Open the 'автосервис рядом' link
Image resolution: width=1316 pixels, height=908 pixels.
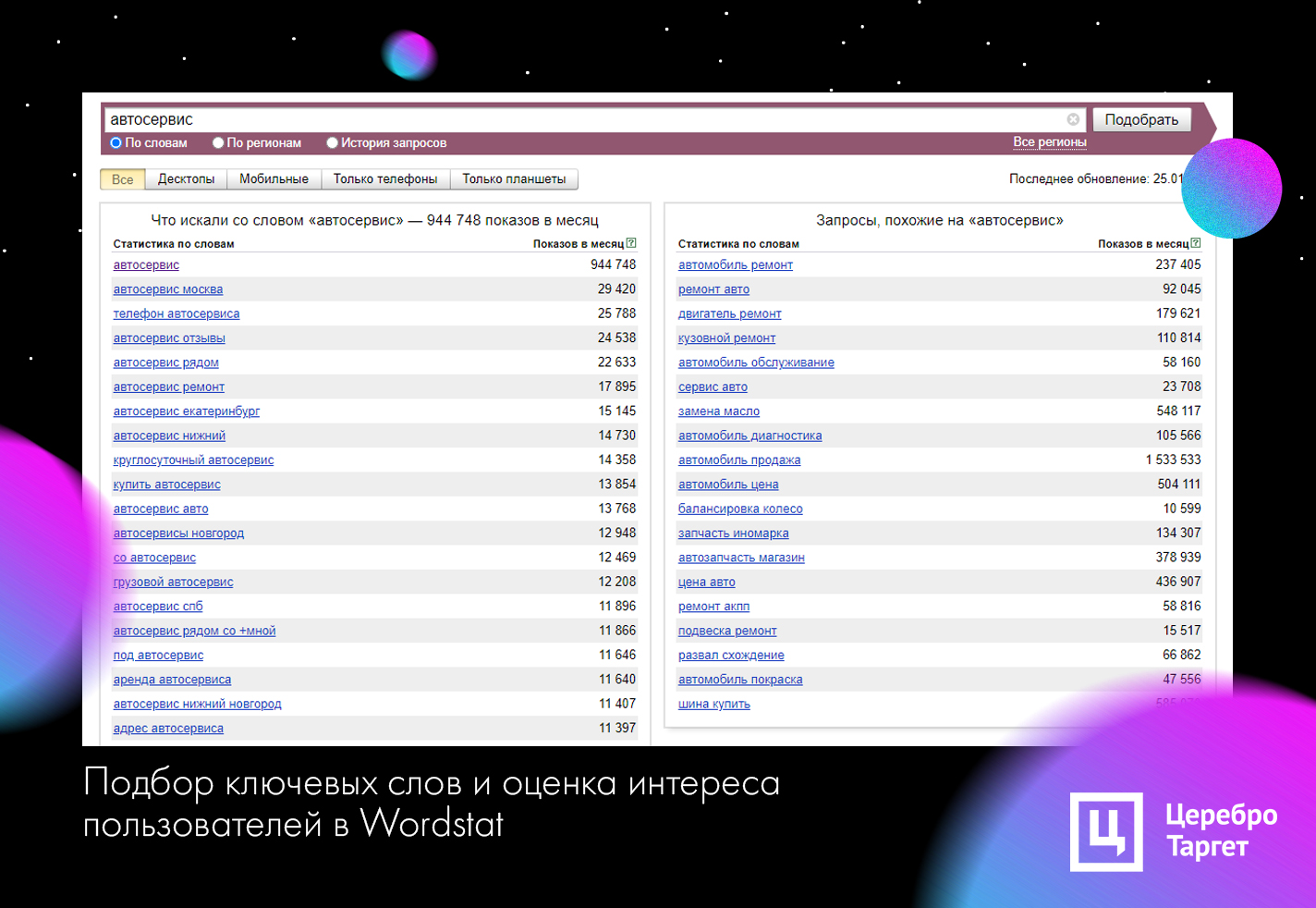(166, 362)
